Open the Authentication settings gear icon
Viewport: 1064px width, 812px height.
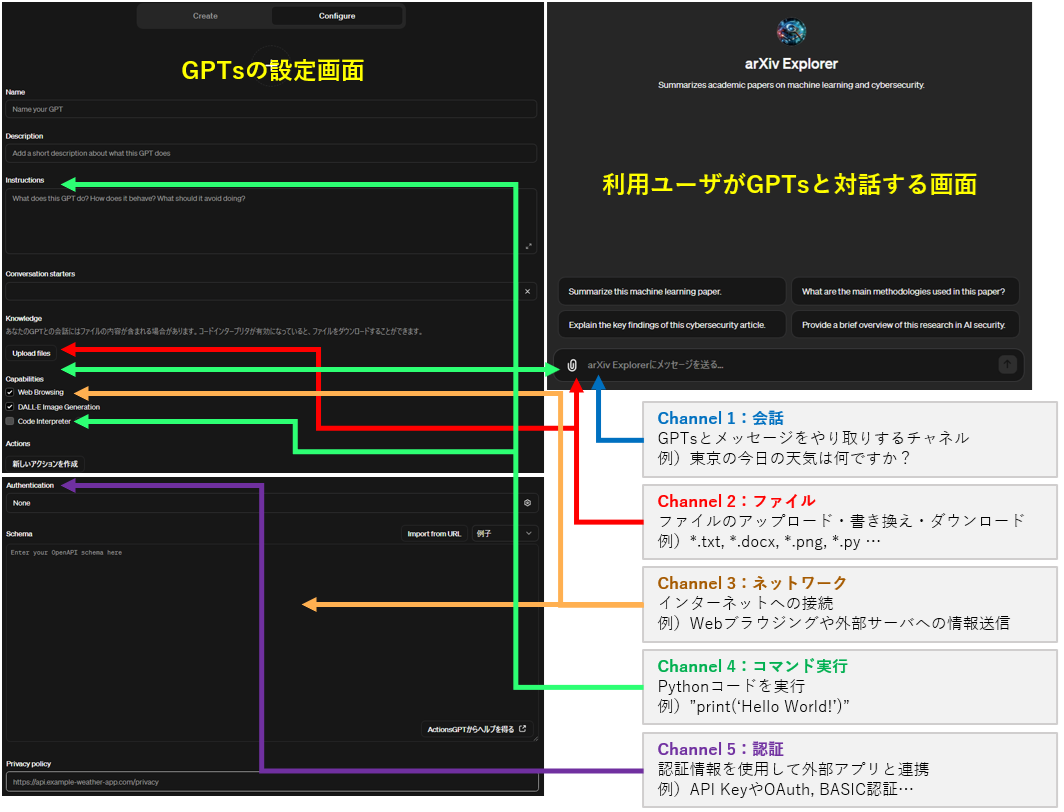pyautogui.click(x=527, y=503)
